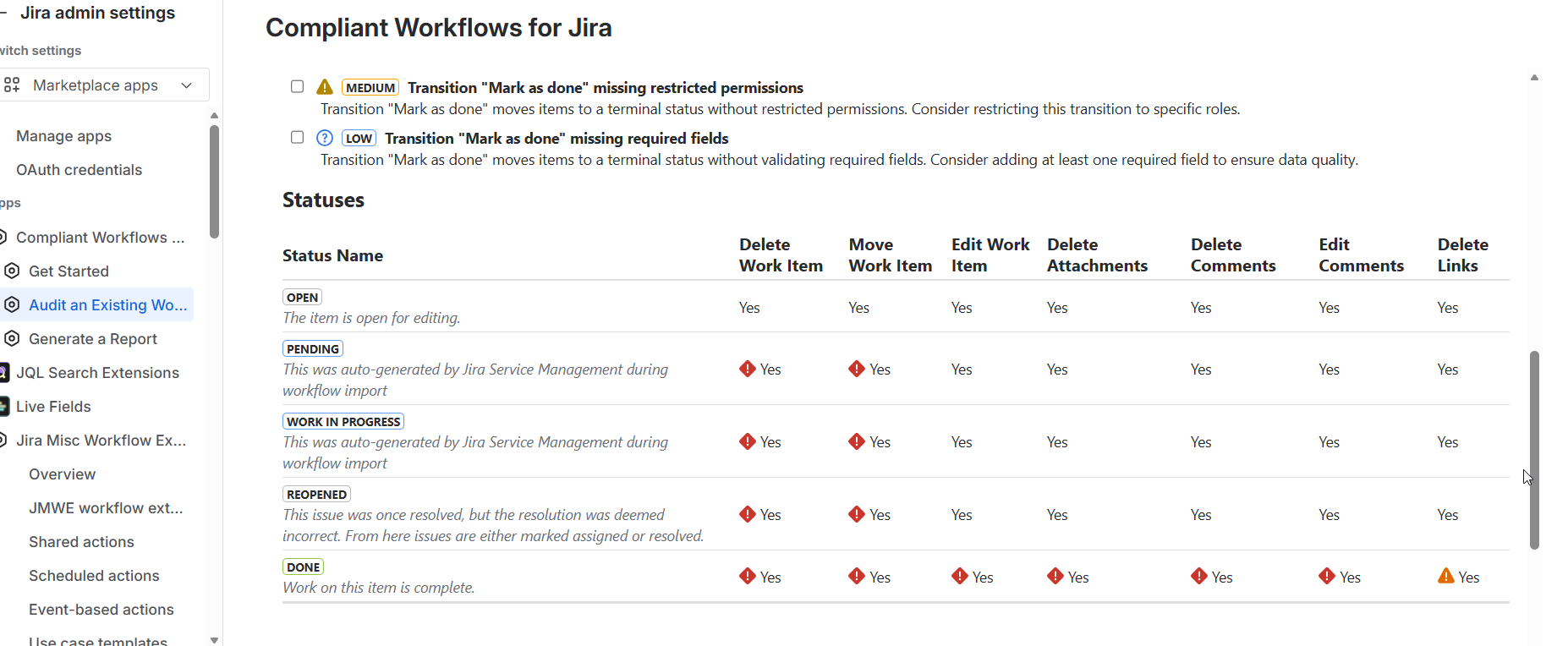Open Event-based actions page
This screenshot has width=1568, height=646.
[101, 609]
